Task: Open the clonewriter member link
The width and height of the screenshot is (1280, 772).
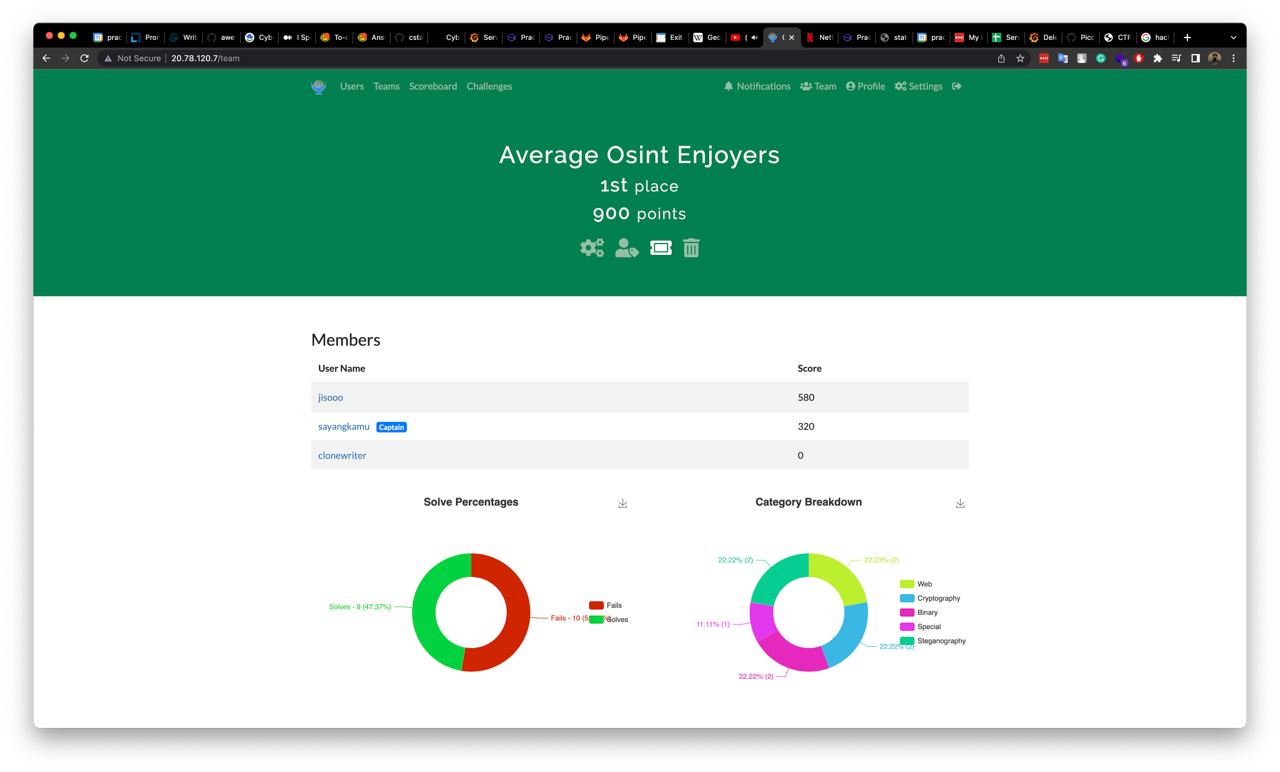Action: click(x=342, y=455)
